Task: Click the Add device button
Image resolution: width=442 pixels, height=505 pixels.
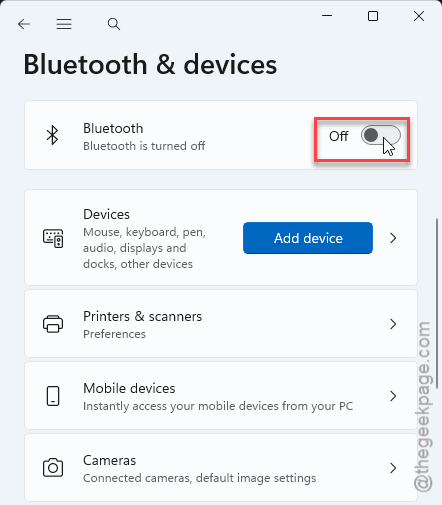Action: coord(308,238)
